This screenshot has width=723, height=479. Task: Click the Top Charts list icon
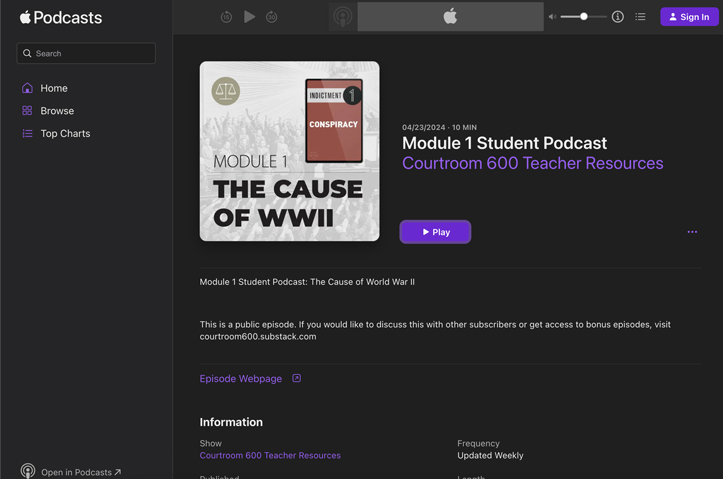tap(27, 133)
